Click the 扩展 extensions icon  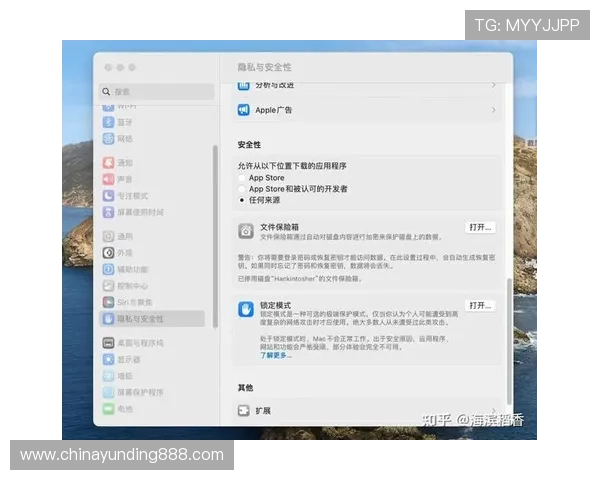[x=244, y=410]
